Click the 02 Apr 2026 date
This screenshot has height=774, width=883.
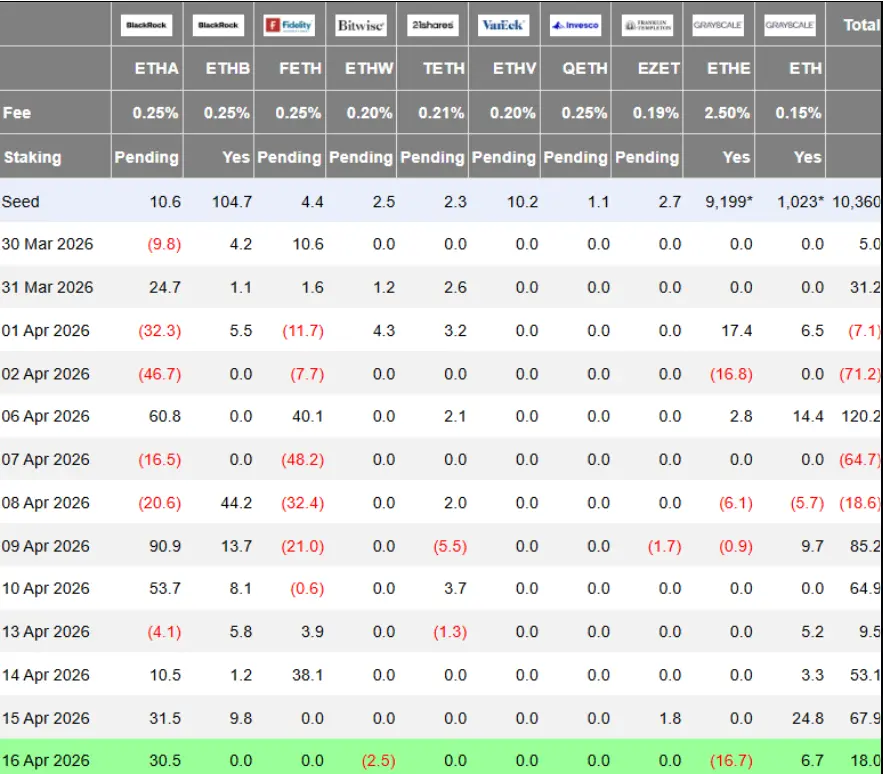click(46, 374)
